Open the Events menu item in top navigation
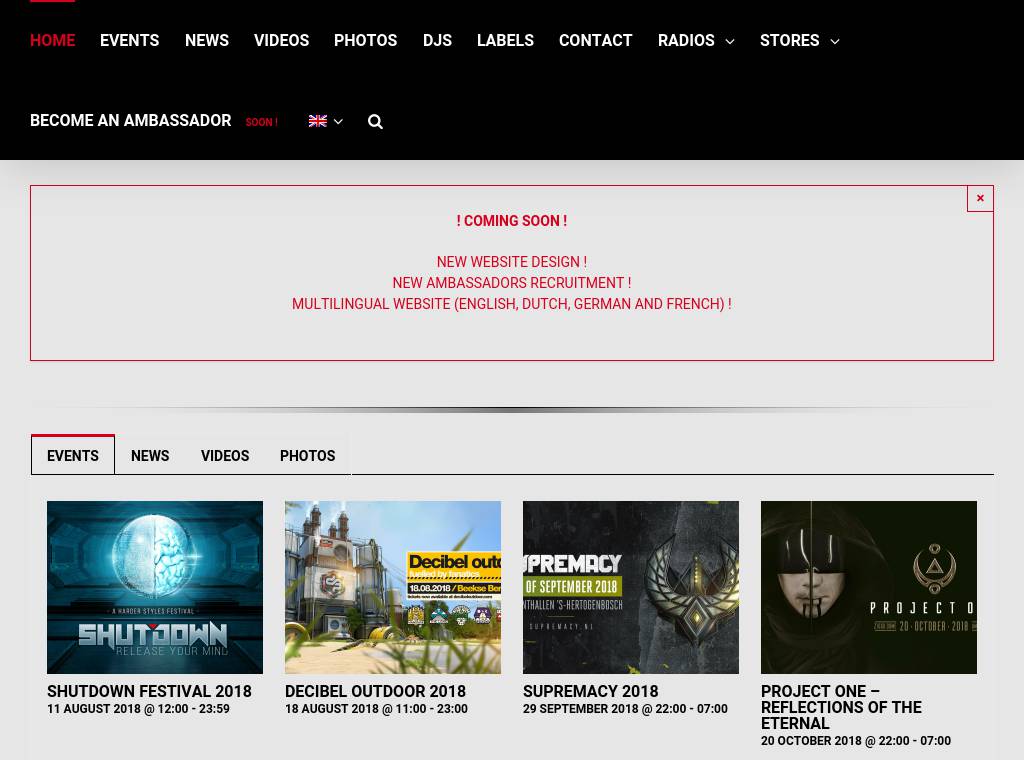The height and width of the screenshot is (760, 1024). [x=129, y=40]
